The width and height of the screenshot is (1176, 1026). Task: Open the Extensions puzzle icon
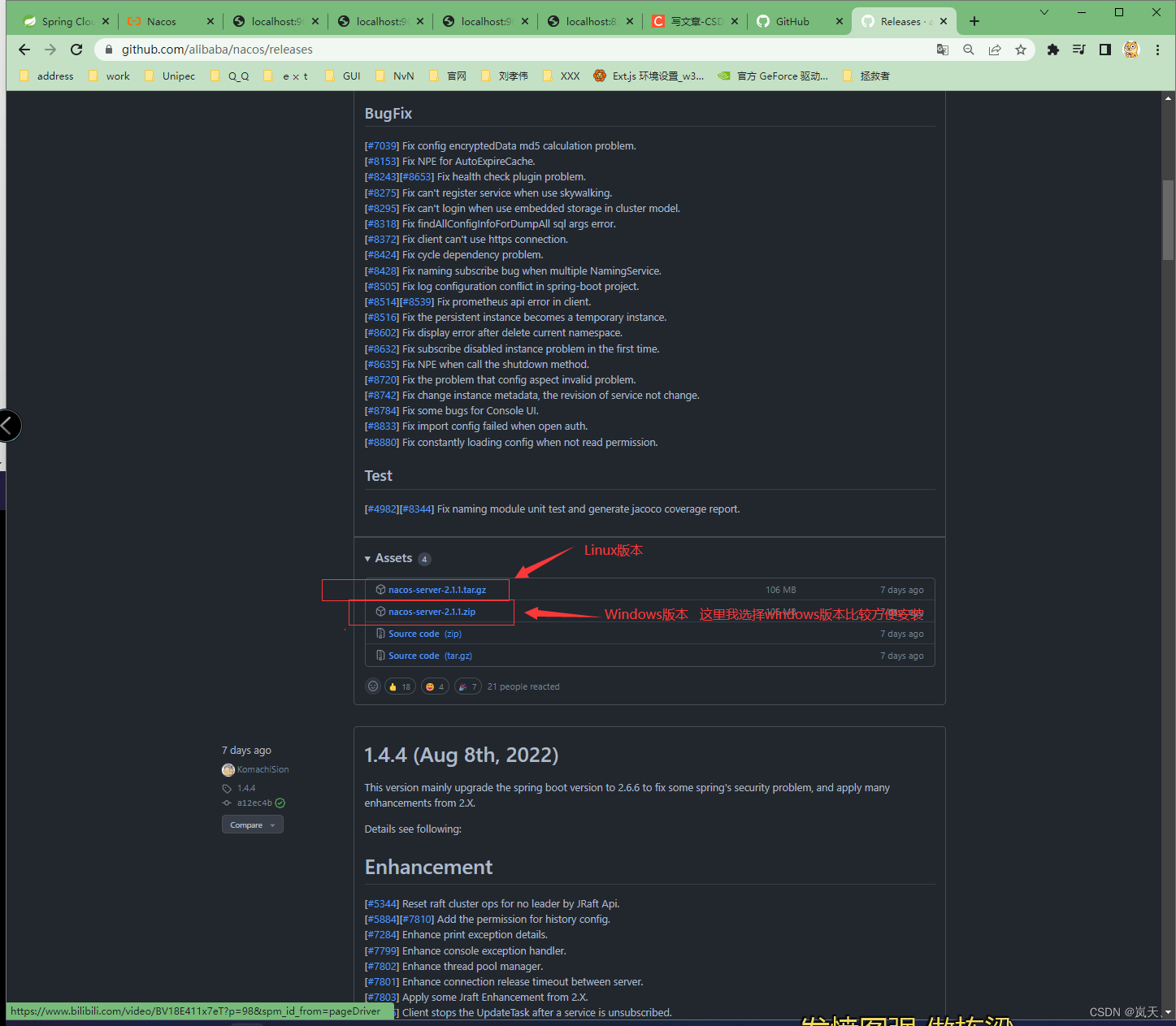1053,50
